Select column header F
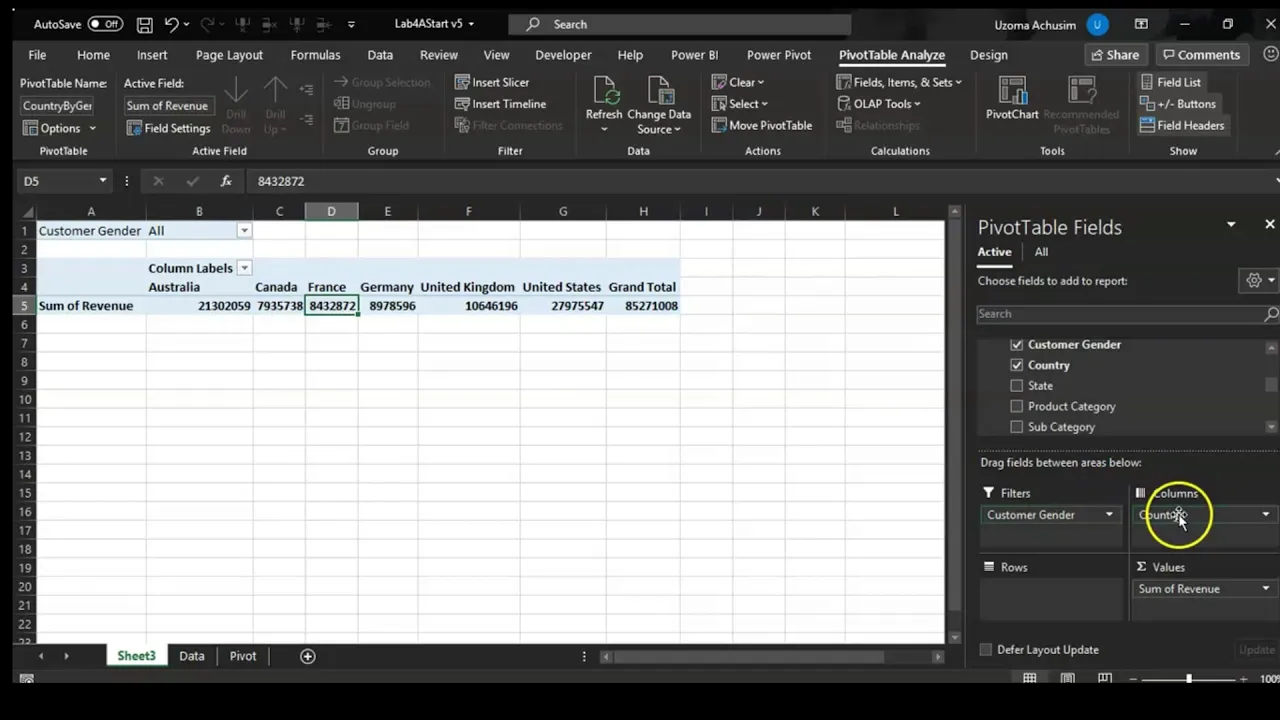1280x720 pixels. pyautogui.click(x=468, y=211)
